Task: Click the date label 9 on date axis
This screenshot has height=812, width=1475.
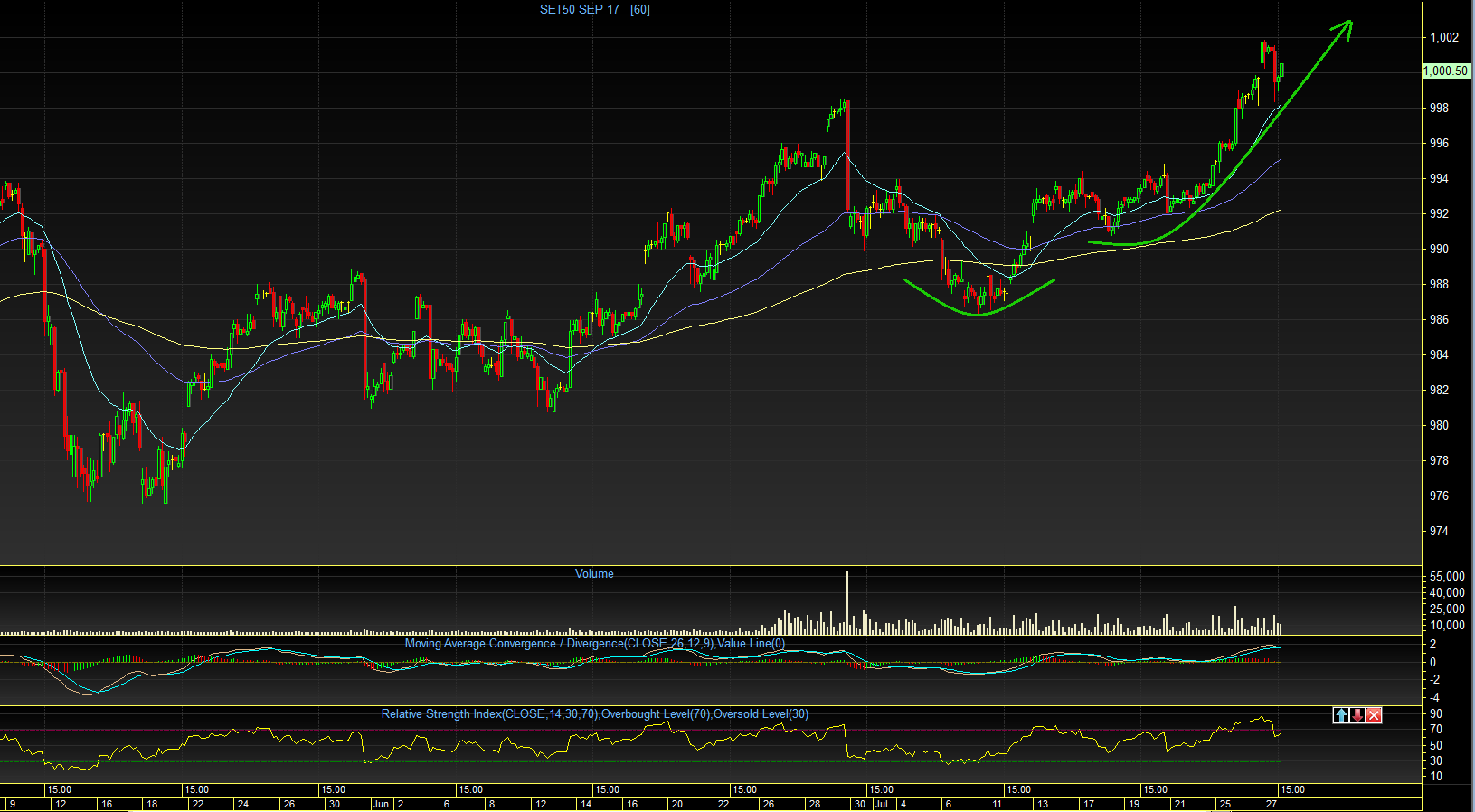Action: [x=13, y=804]
